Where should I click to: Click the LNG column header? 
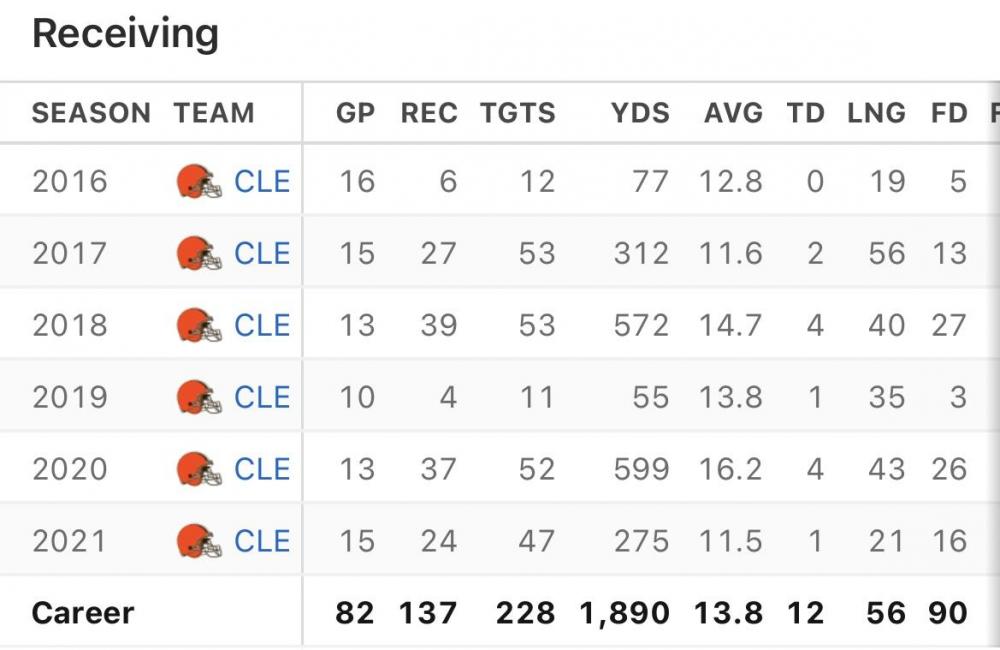tap(876, 113)
